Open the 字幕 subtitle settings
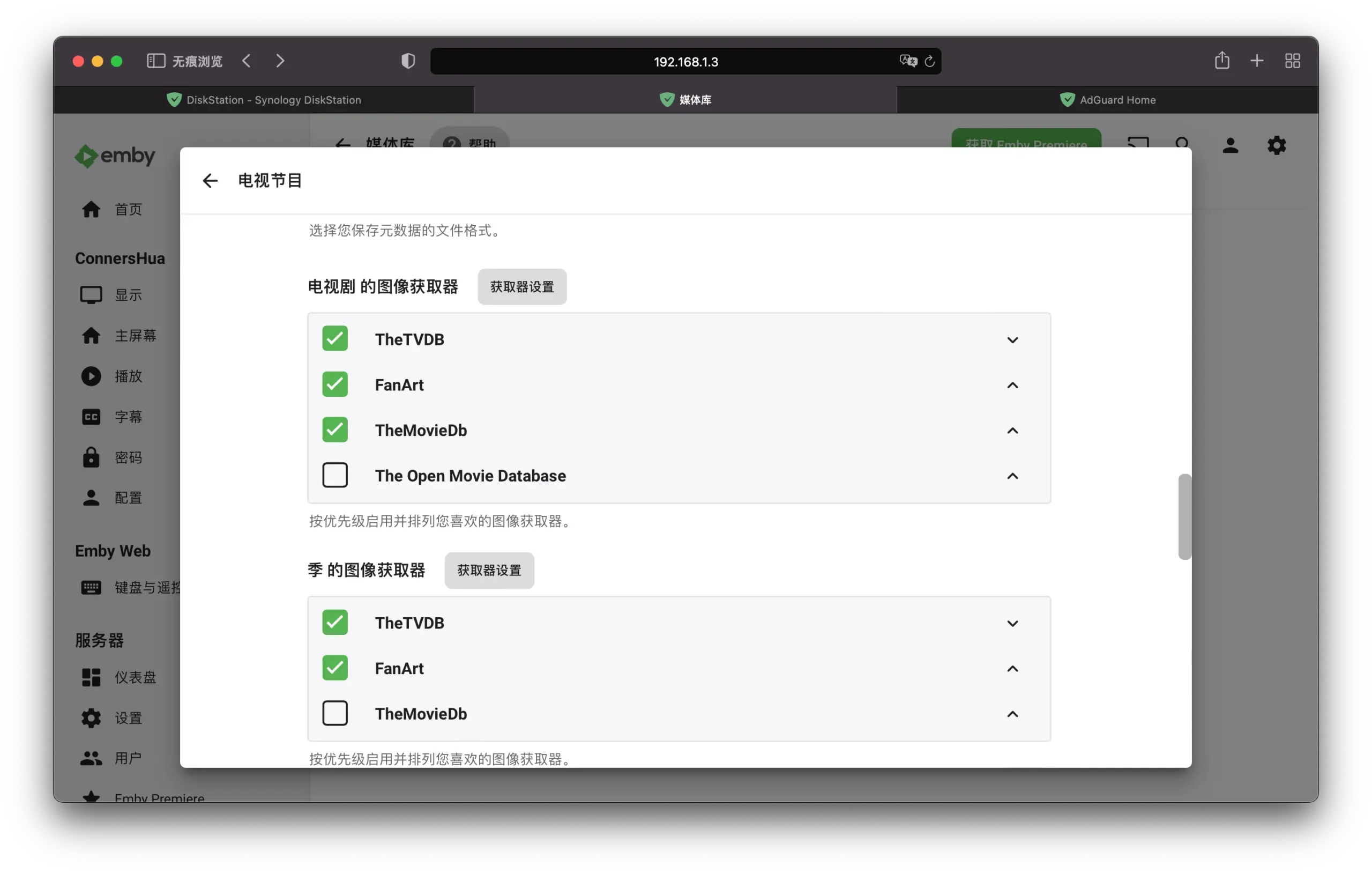Image resolution: width=1372 pixels, height=873 pixels. tap(128, 417)
